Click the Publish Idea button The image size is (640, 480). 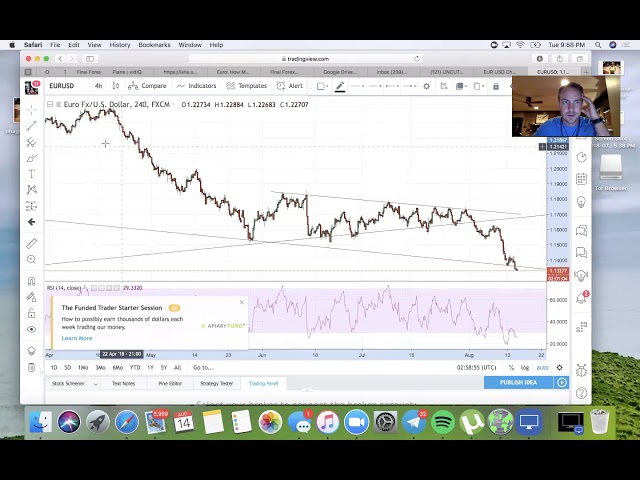[x=518, y=382]
